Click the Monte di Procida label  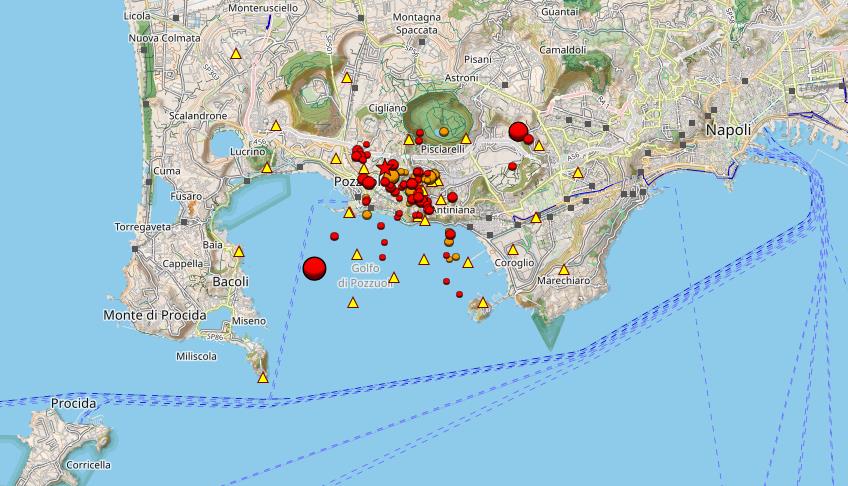[x=154, y=315]
